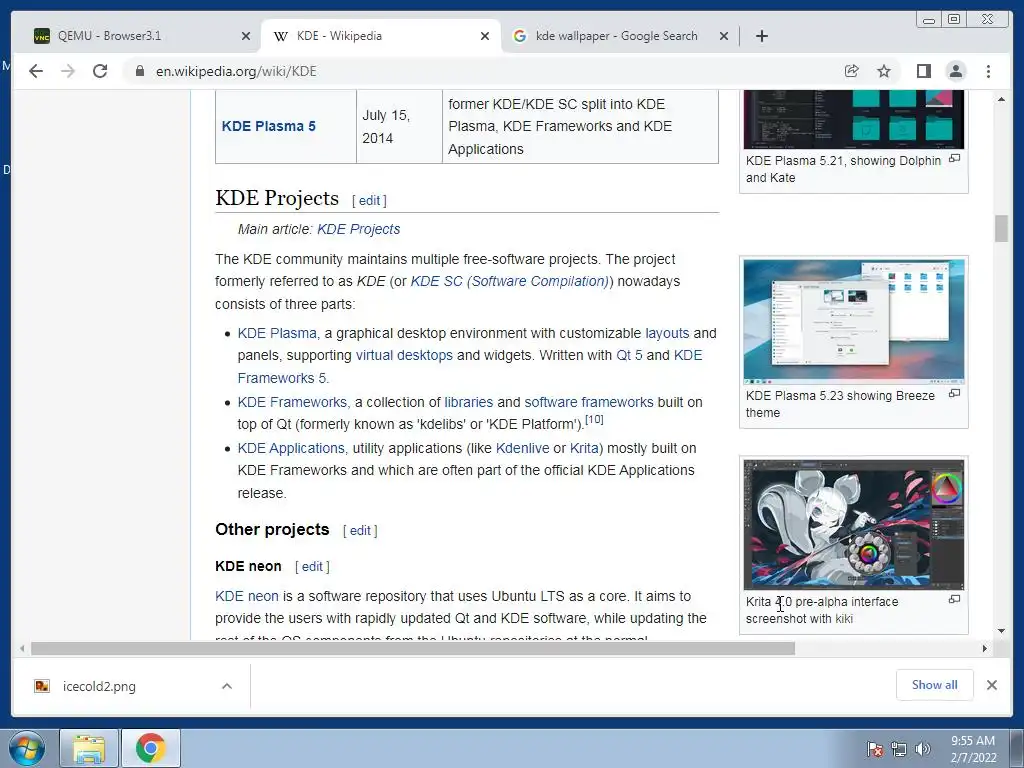Open main article KDE Projects link
This screenshot has width=1024, height=768.
coord(359,229)
